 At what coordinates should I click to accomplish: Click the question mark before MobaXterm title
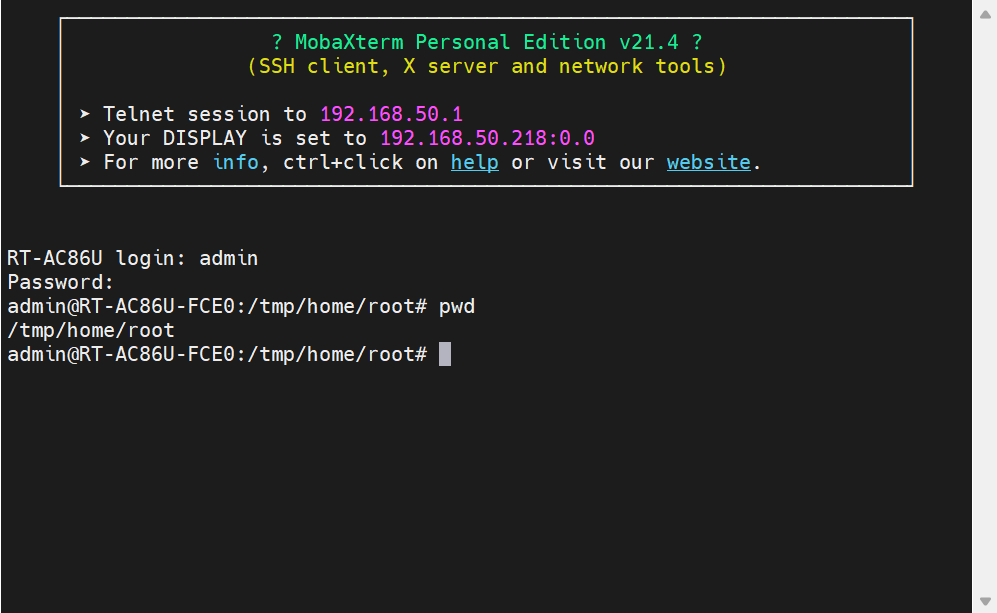tap(277, 42)
